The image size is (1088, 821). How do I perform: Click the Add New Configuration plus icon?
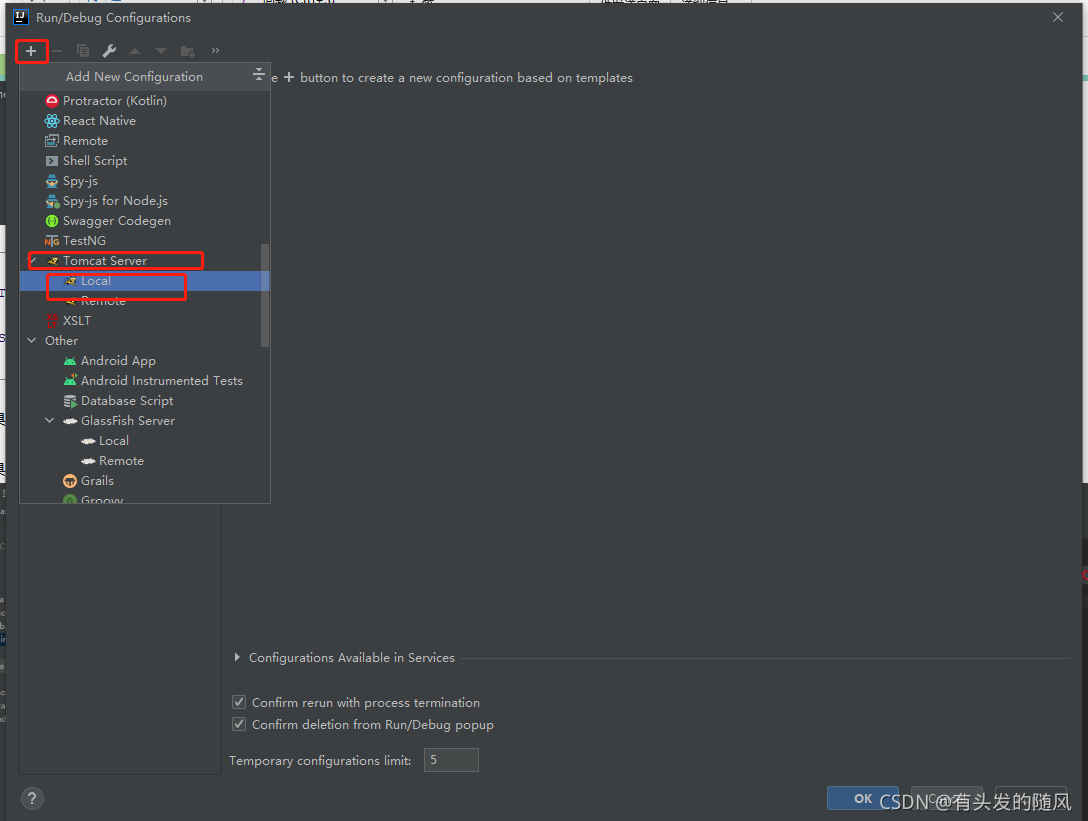click(31, 51)
